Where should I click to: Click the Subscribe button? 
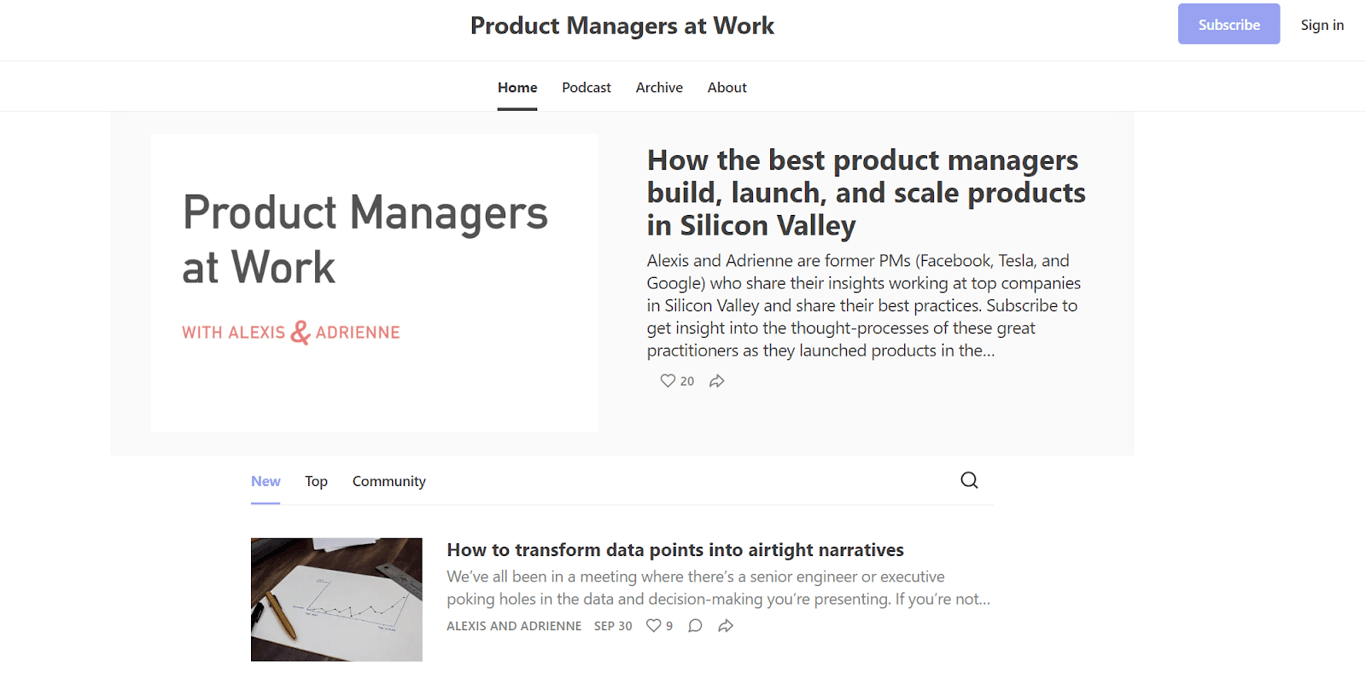pos(1228,24)
